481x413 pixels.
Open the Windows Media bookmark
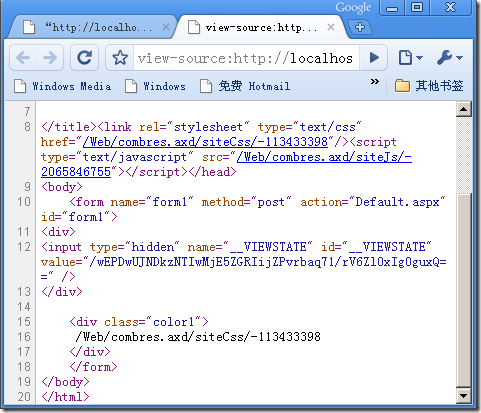(63, 86)
